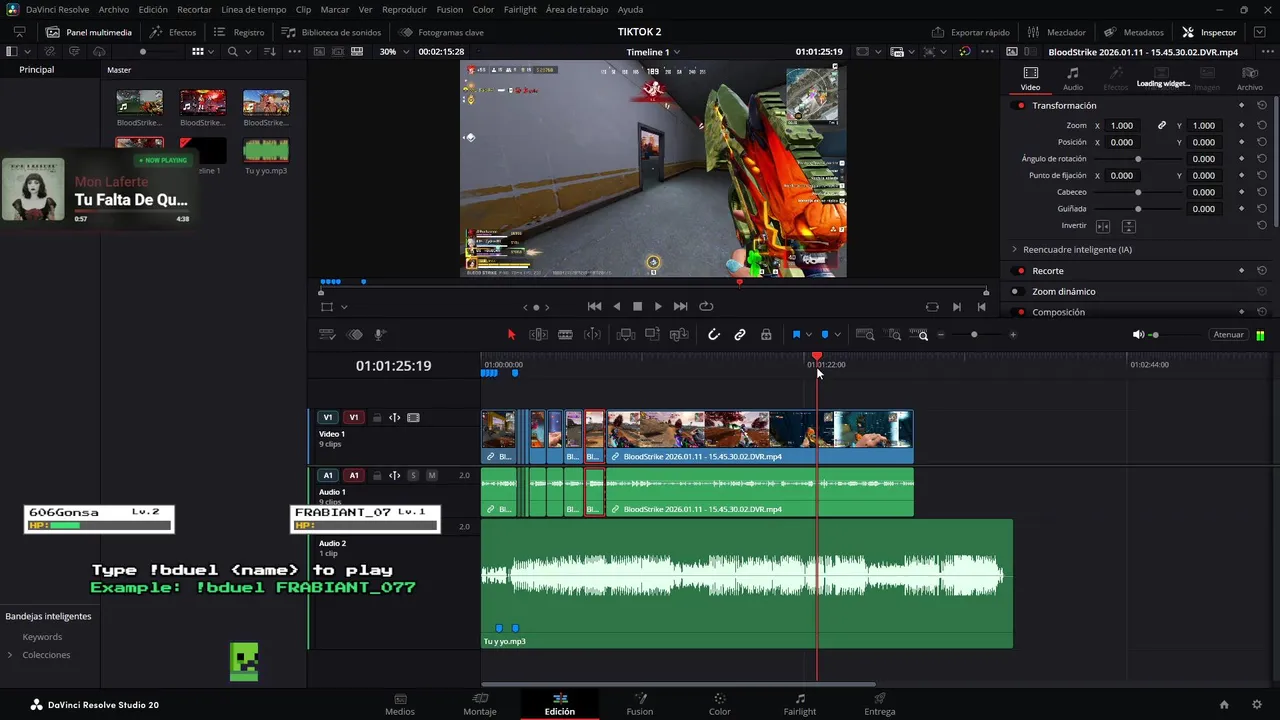This screenshot has width=1280, height=720.
Task: Toggle the Inspector panel
Action: 1209,32
